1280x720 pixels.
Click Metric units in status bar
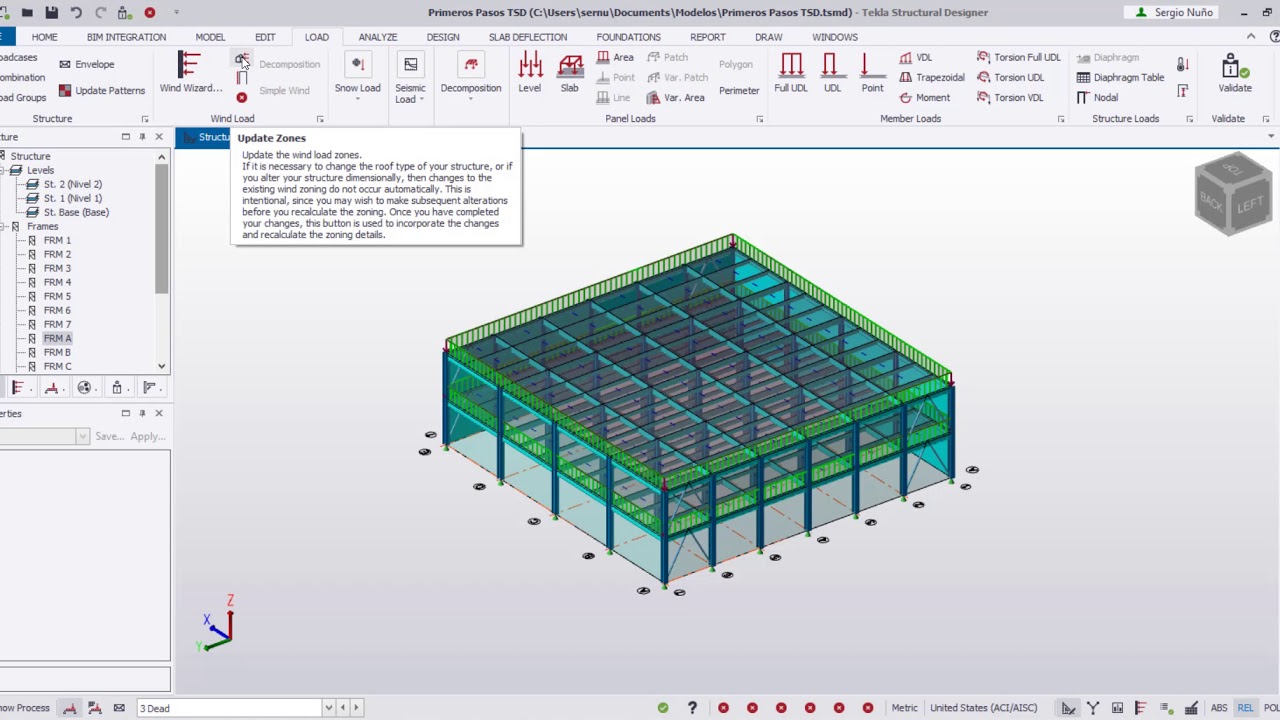[x=904, y=708]
